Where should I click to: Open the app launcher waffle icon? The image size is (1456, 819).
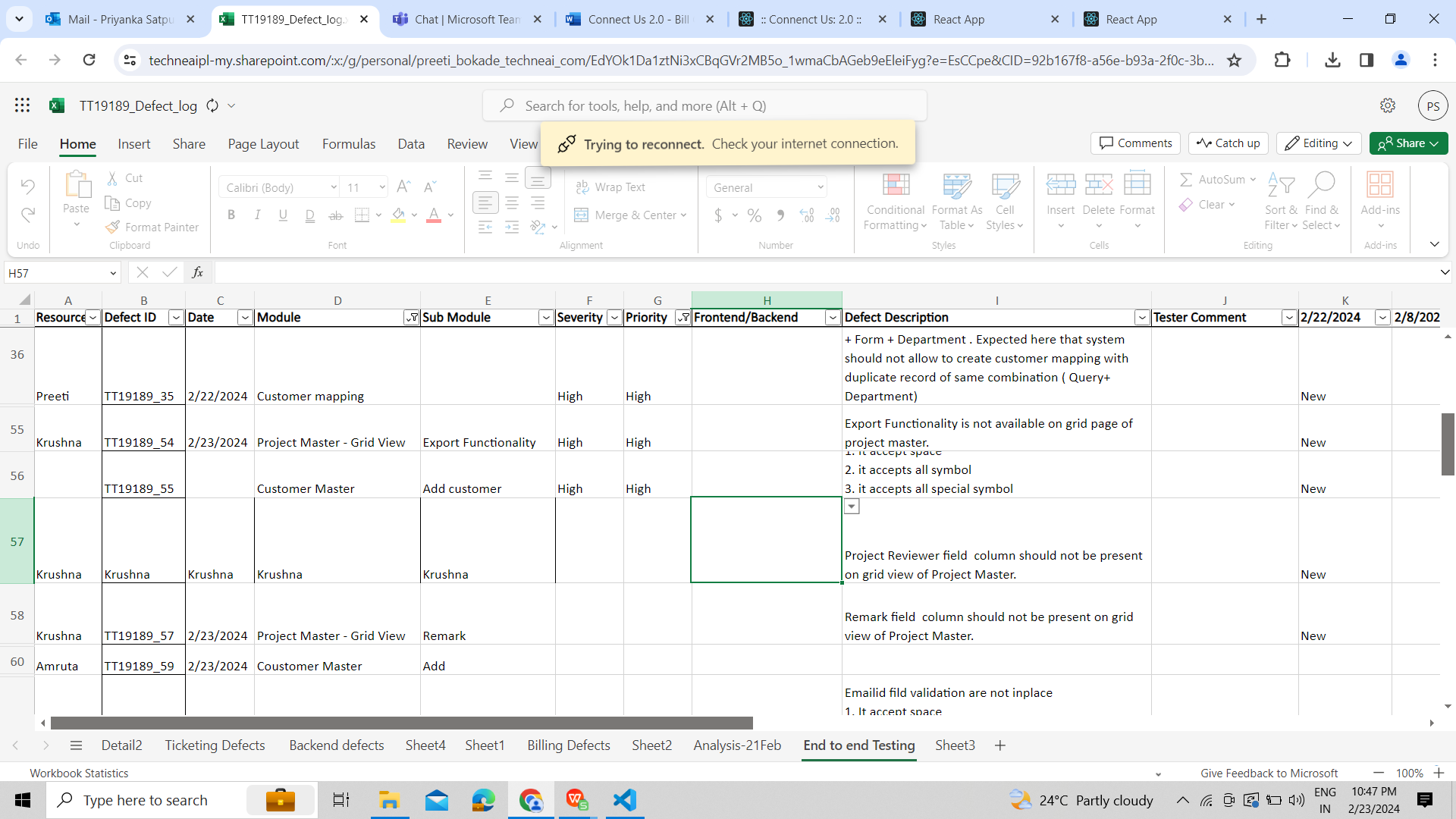[22, 105]
